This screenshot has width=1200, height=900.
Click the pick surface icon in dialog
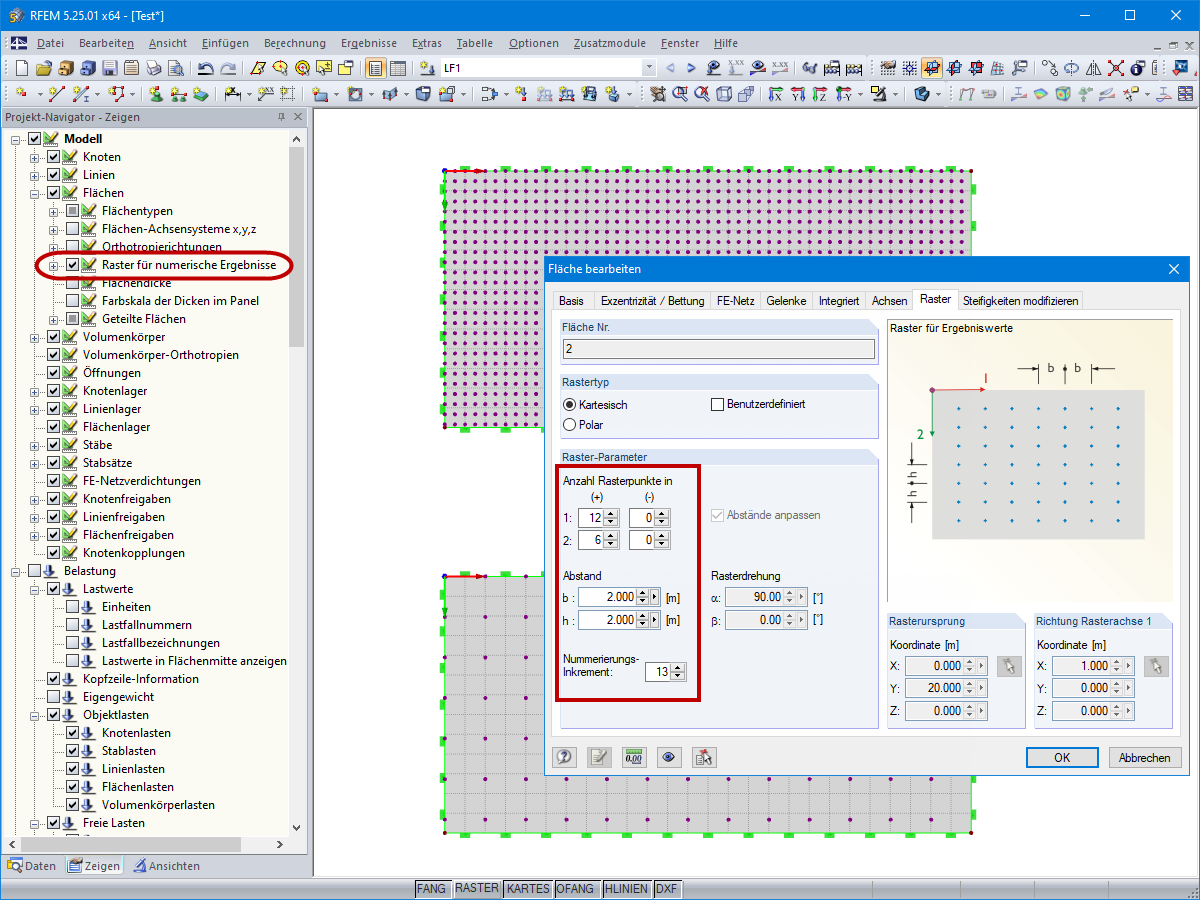704,757
